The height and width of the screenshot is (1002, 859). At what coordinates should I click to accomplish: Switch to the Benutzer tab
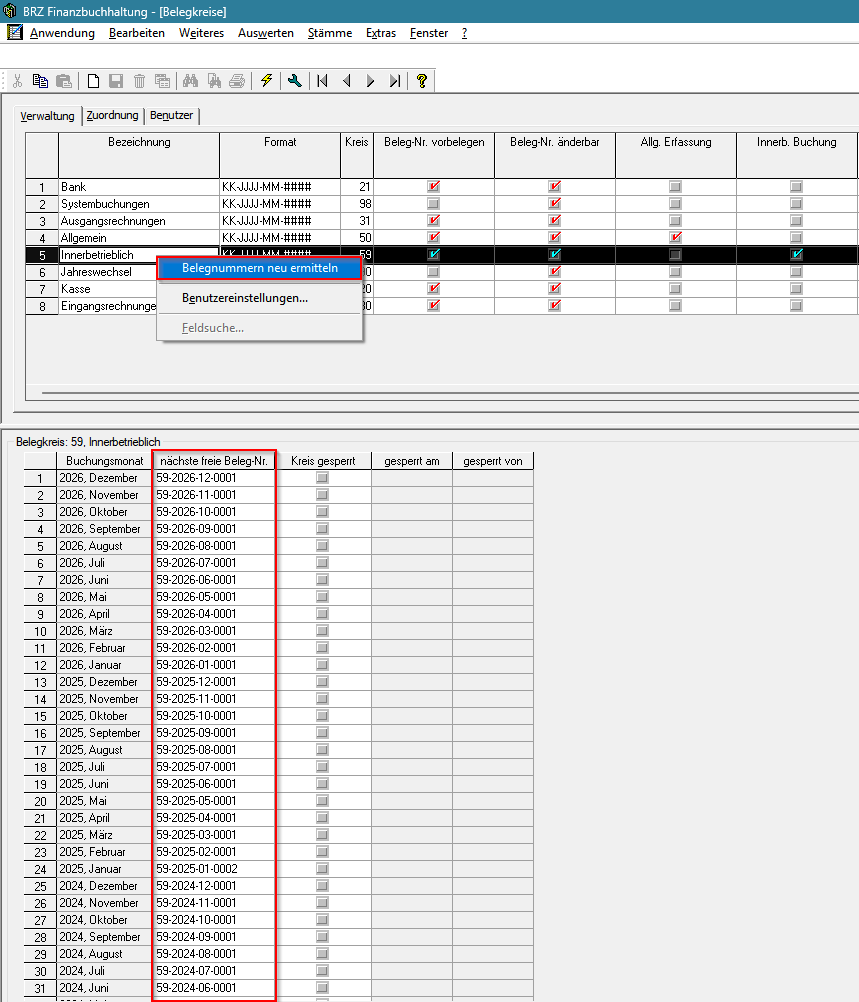point(171,116)
